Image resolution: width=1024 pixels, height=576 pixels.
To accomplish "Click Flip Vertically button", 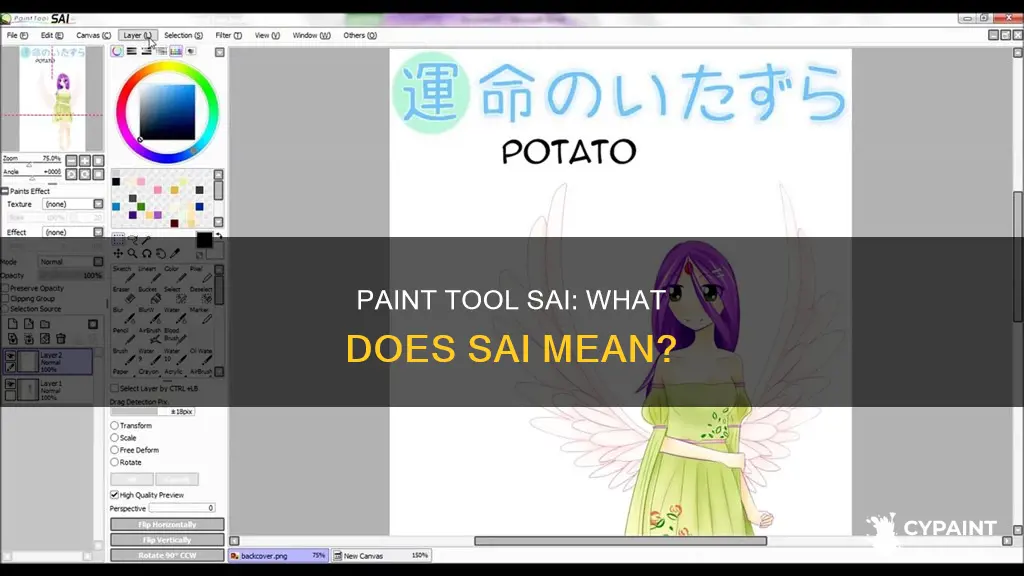I will point(167,540).
